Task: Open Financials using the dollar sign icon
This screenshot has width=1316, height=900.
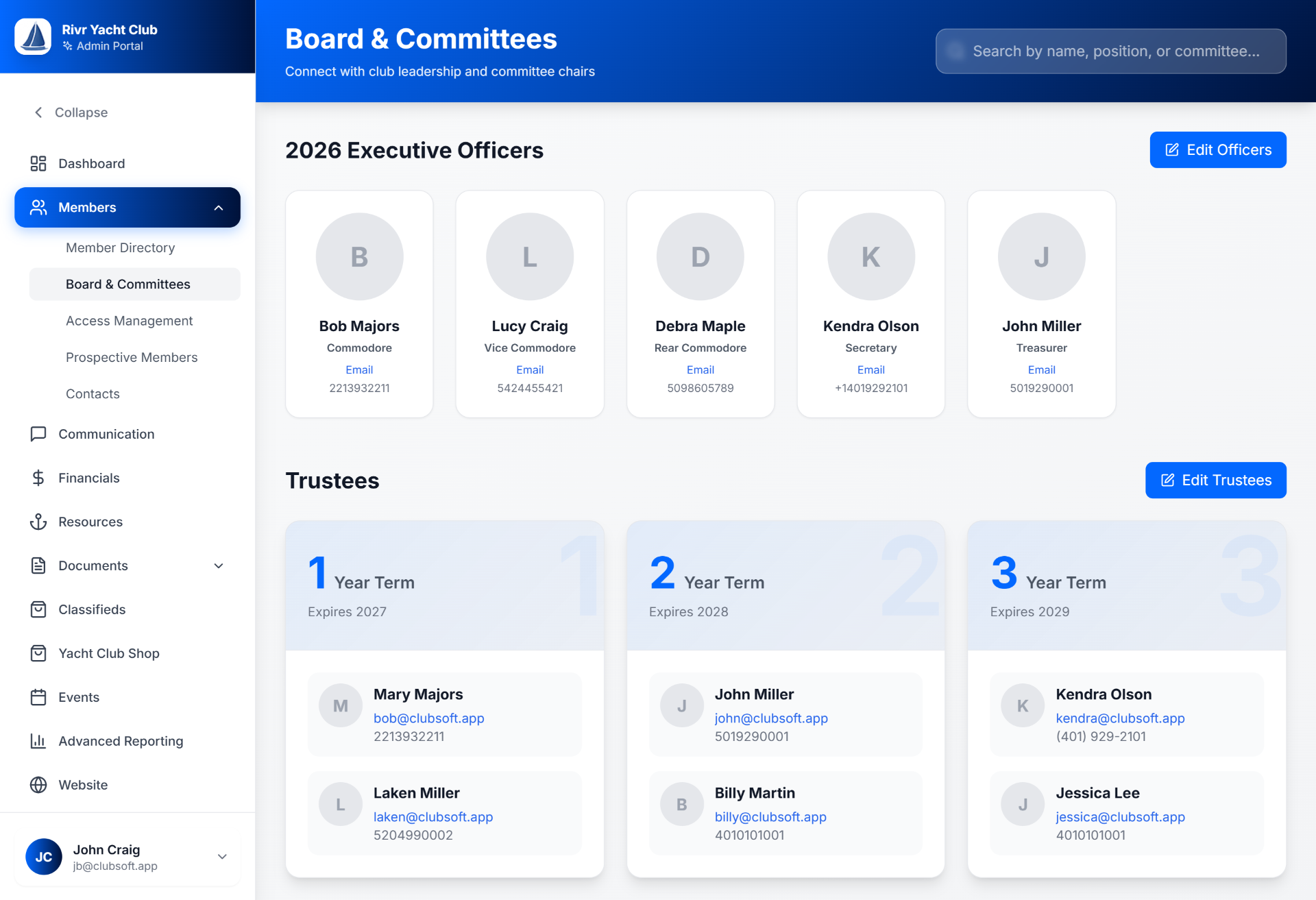Action: point(38,478)
